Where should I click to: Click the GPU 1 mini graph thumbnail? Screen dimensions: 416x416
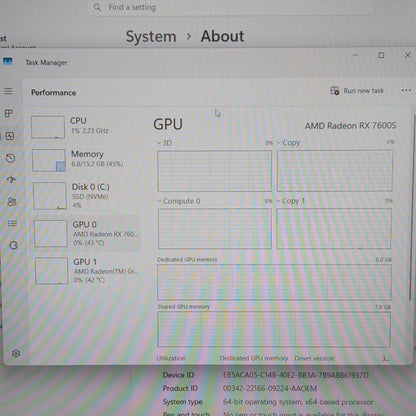tap(52, 271)
